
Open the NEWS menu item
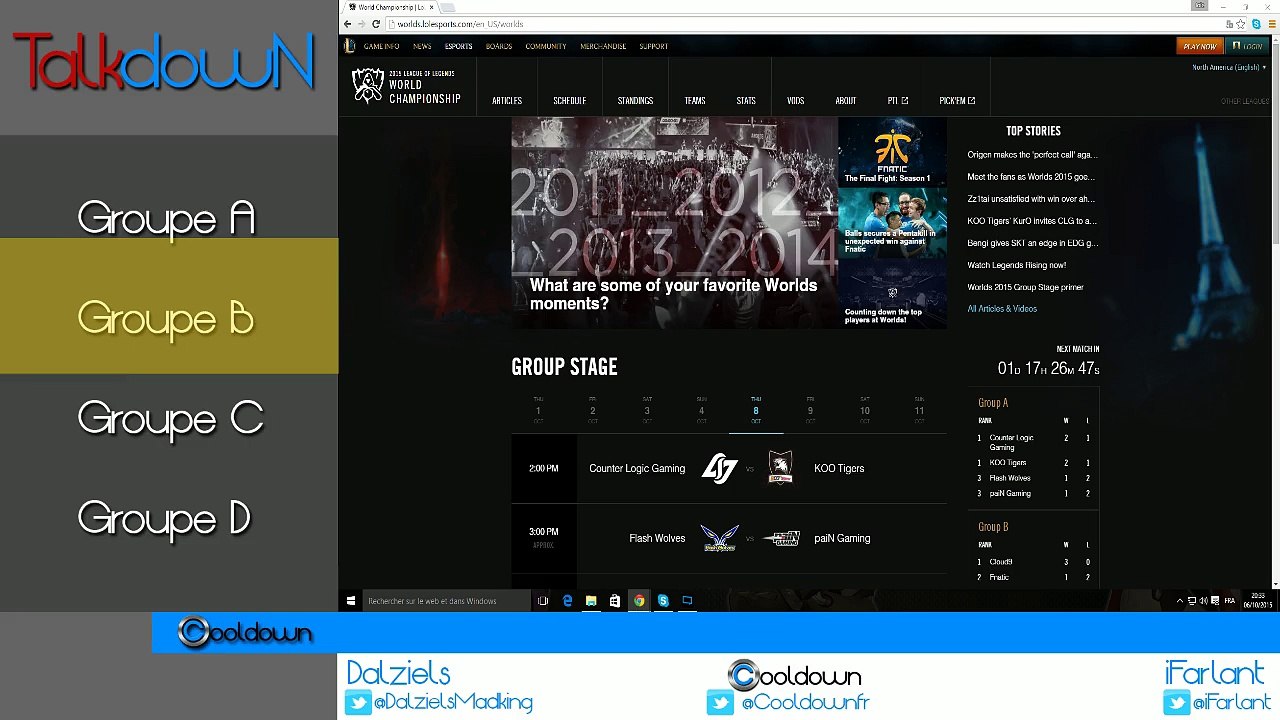tap(422, 46)
